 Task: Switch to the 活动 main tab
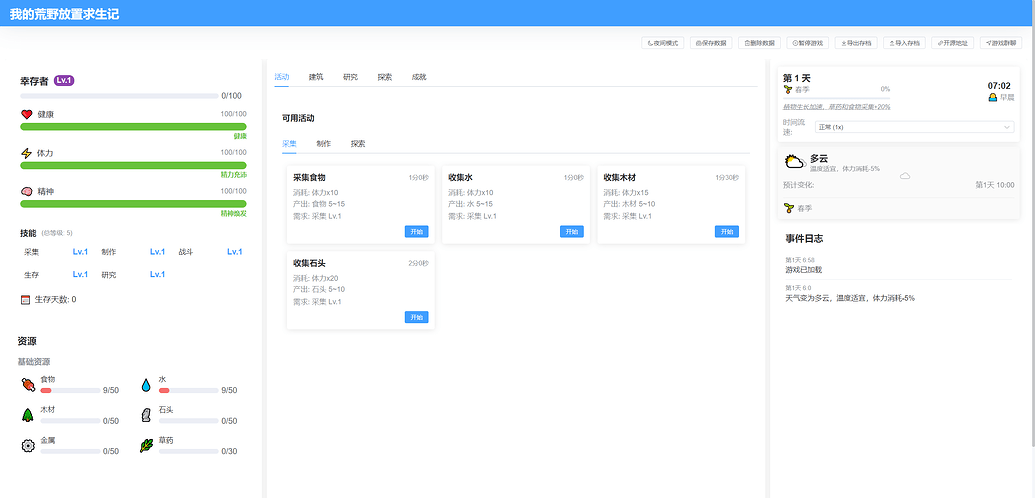pyautogui.click(x=282, y=77)
